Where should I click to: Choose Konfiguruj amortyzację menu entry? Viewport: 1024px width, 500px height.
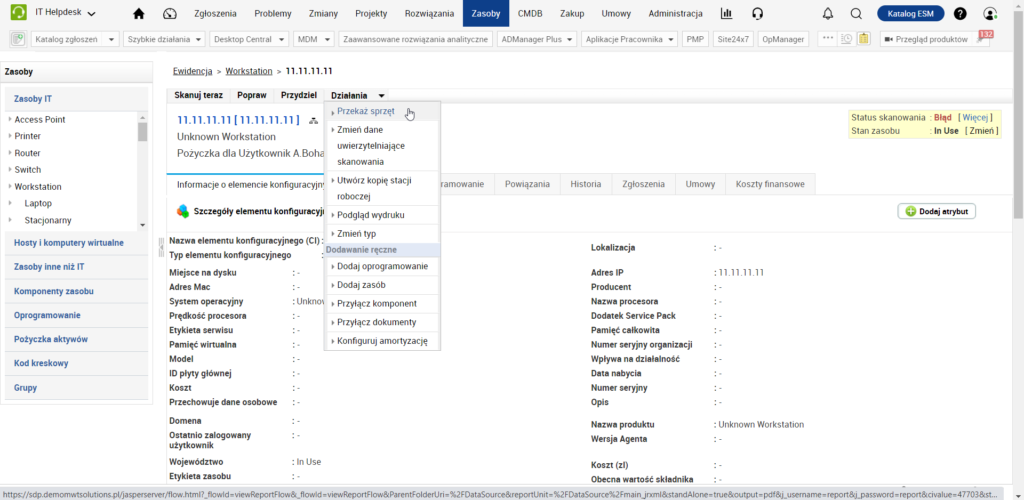[382, 341]
